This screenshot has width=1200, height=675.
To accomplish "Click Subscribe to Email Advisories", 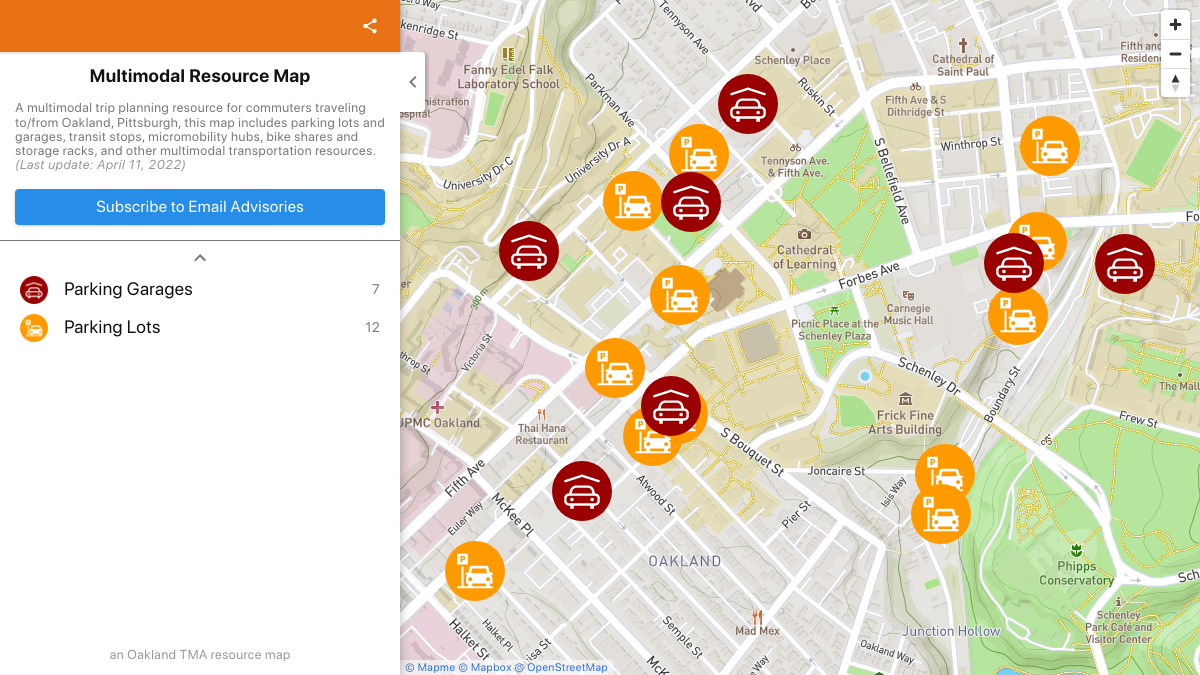I will click(199, 207).
